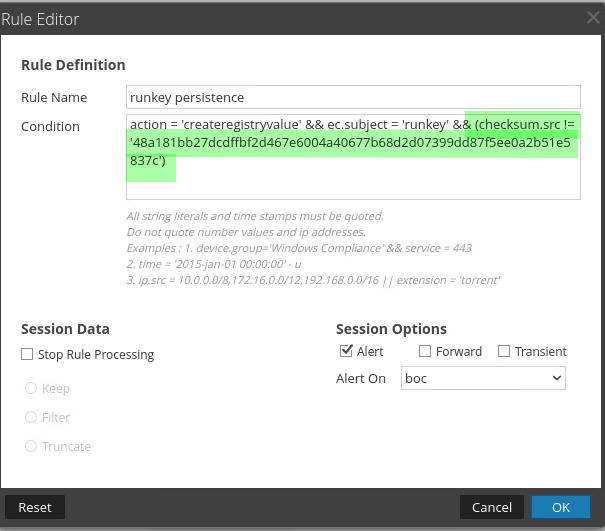
Task: Click the string literals hint text
Action: coord(255,216)
